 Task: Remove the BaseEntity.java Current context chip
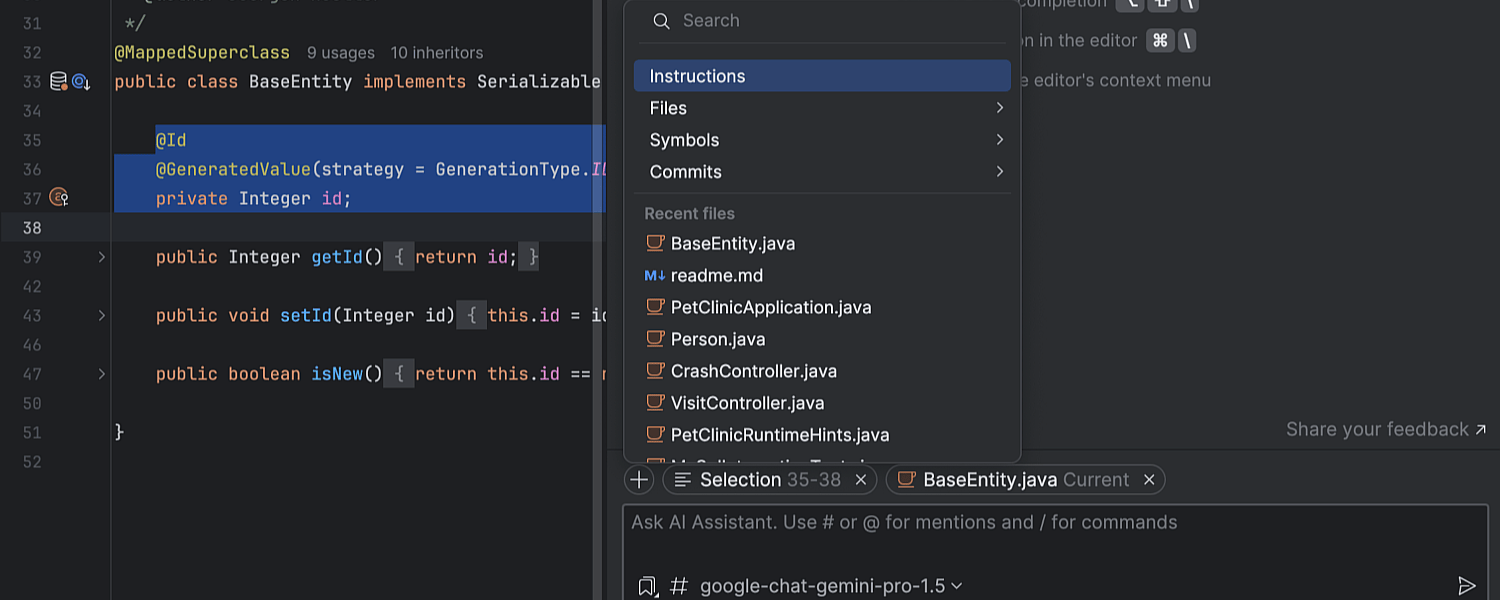tap(1149, 480)
